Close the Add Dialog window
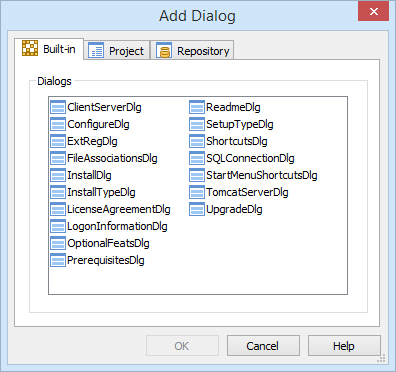Image resolution: width=396 pixels, height=372 pixels. [x=373, y=12]
